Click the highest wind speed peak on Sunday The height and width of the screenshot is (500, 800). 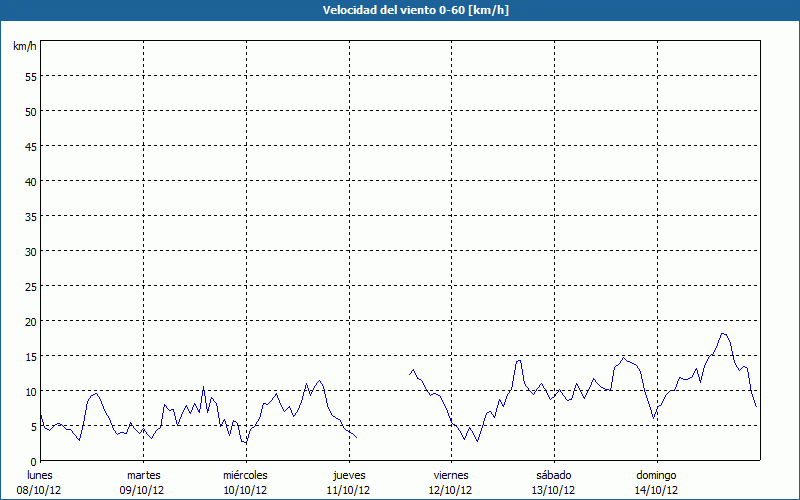coord(723,334)
